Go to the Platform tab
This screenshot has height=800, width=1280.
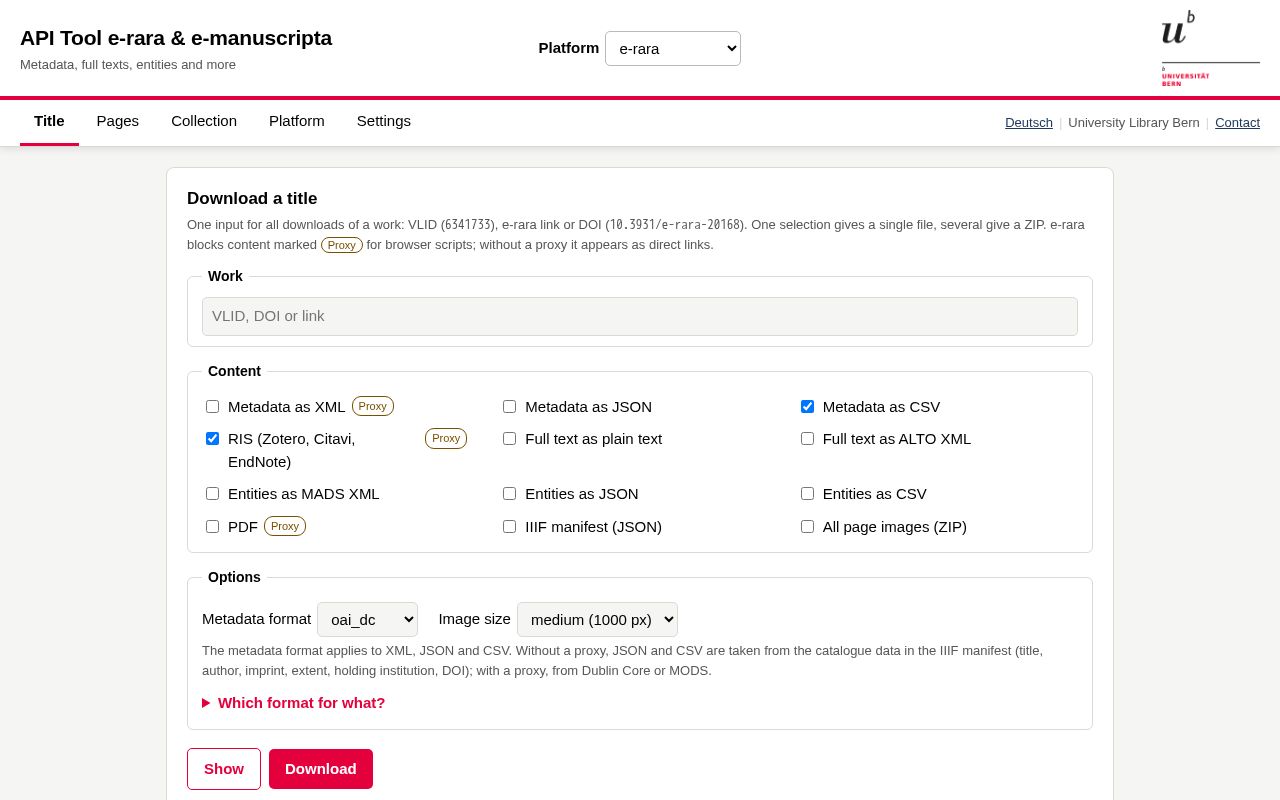coord(297,121)
